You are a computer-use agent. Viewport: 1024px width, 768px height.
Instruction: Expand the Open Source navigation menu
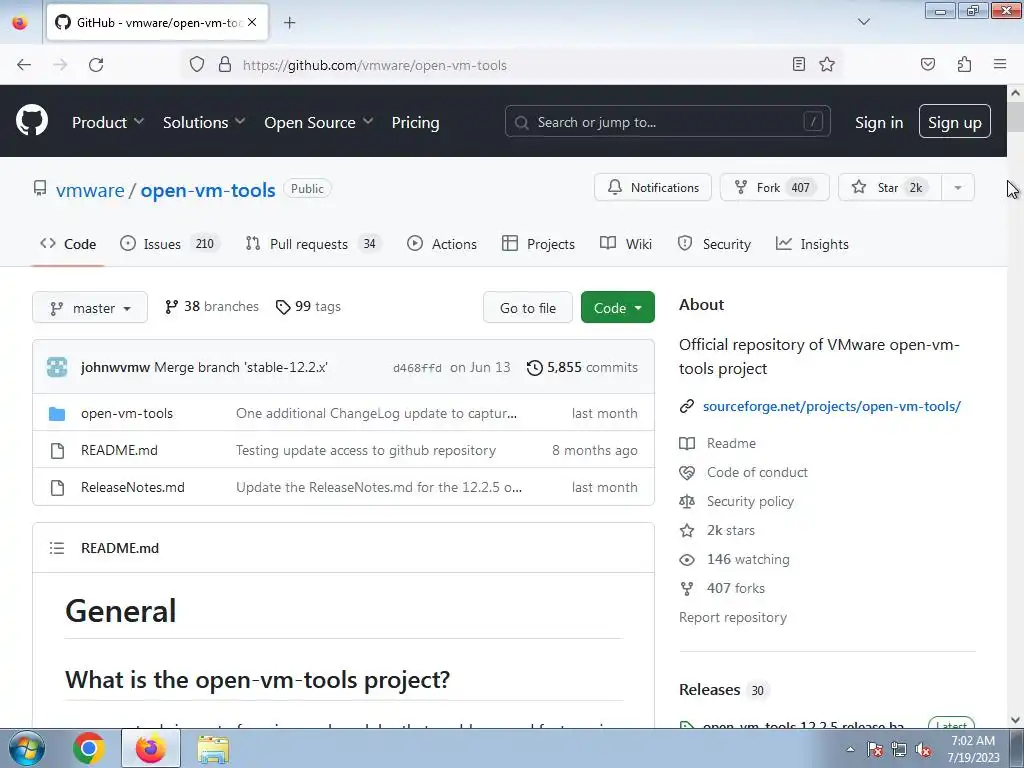point(319,122)
